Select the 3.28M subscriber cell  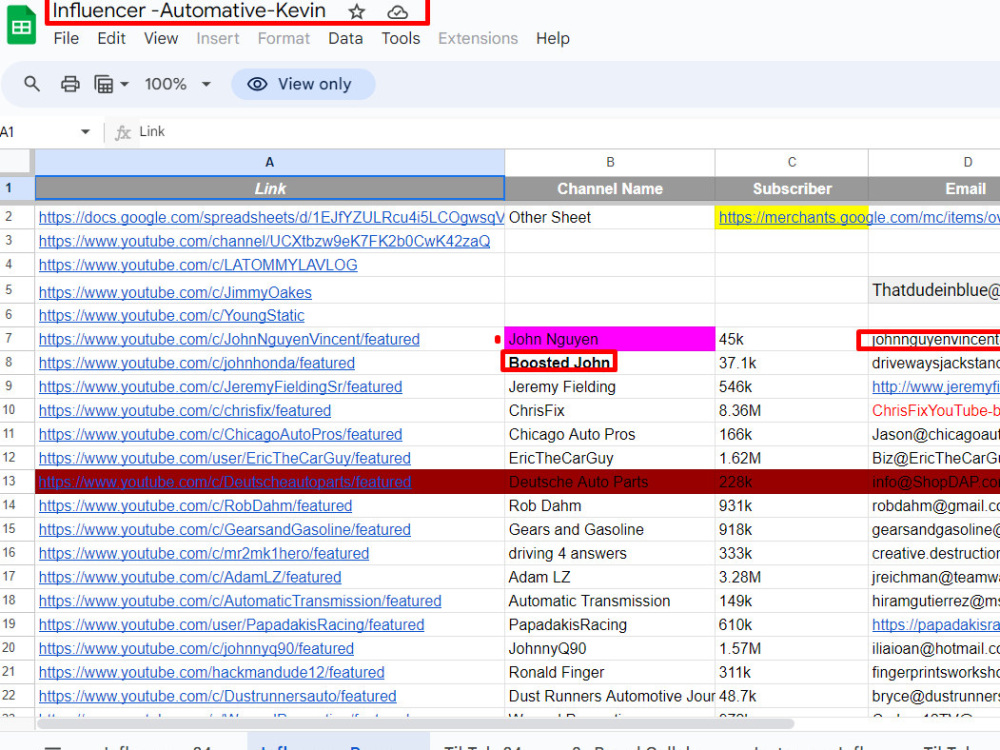[x=791, y=577]
